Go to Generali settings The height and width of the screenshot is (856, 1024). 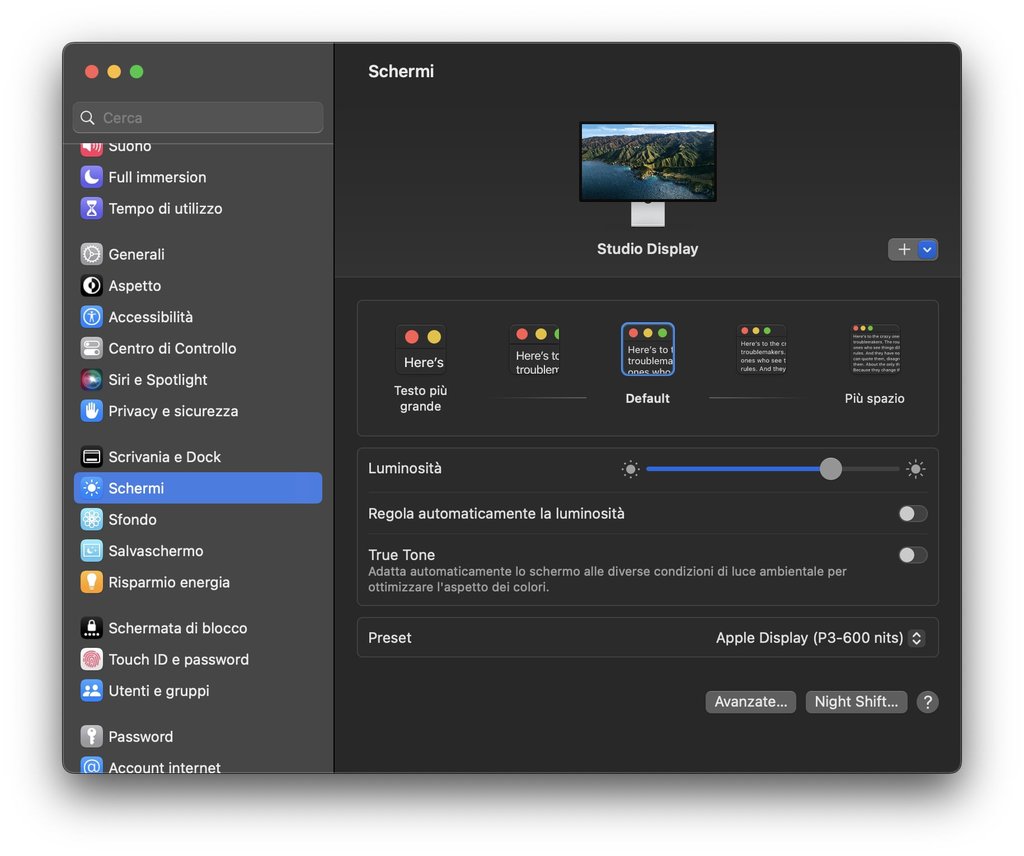pos(198,254)
